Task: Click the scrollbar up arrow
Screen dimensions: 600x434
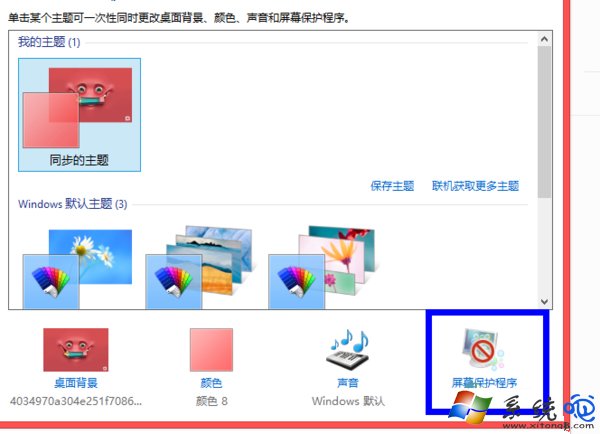Action: click(x=544, y=39)
